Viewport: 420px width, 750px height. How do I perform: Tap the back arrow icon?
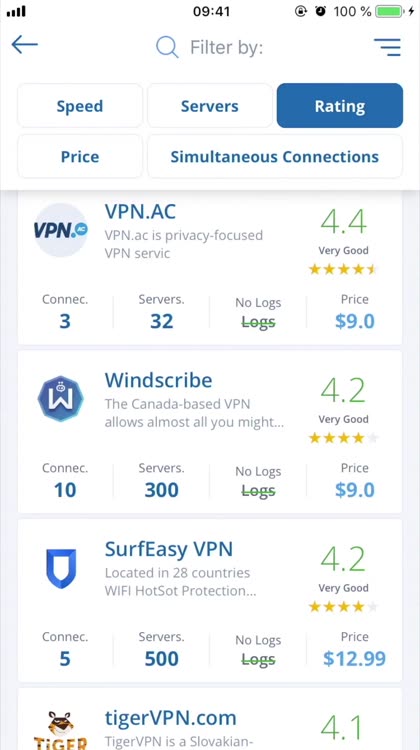[24, 45]
